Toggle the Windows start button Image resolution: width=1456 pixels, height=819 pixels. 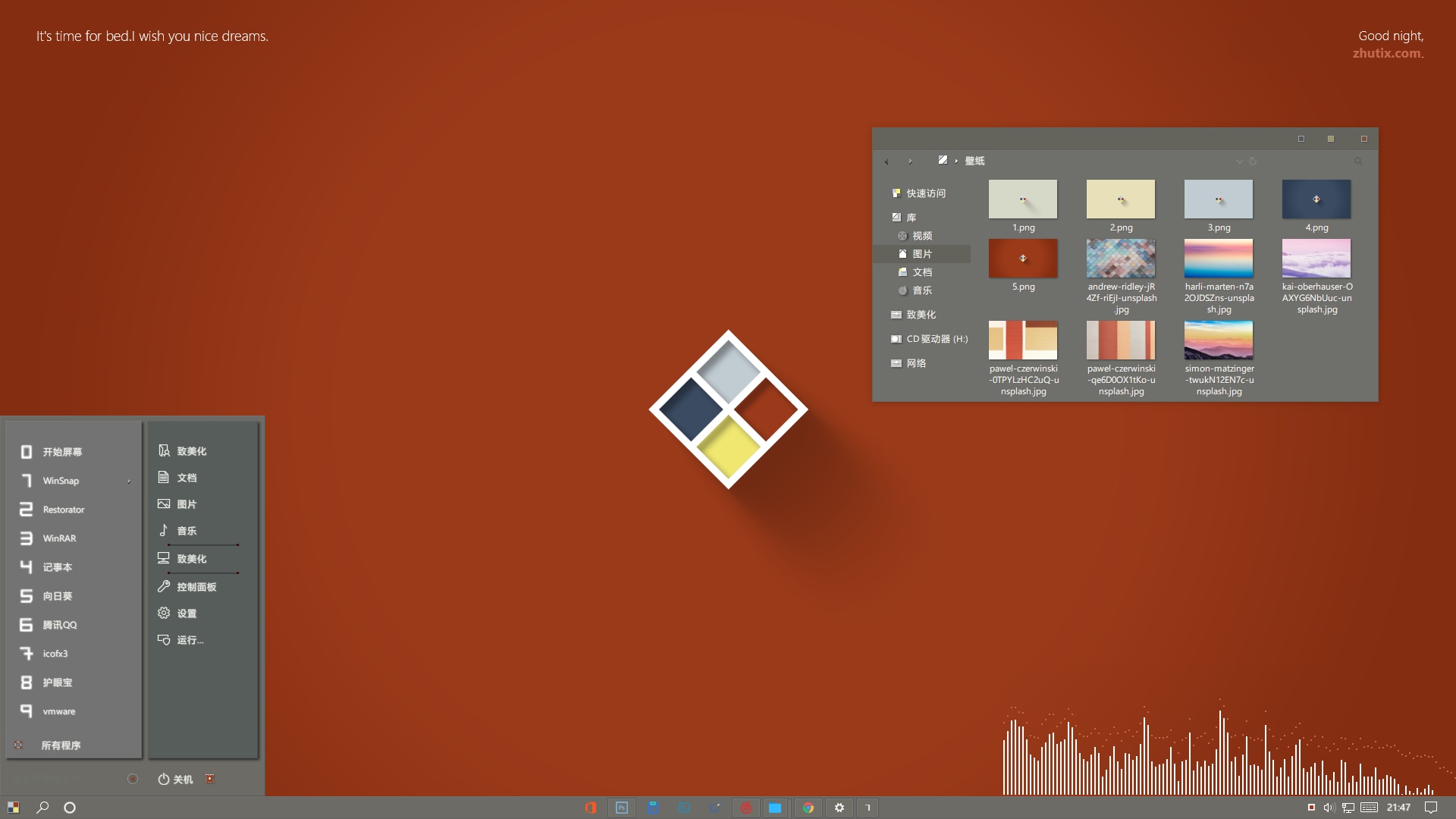(x=13, y=808)
